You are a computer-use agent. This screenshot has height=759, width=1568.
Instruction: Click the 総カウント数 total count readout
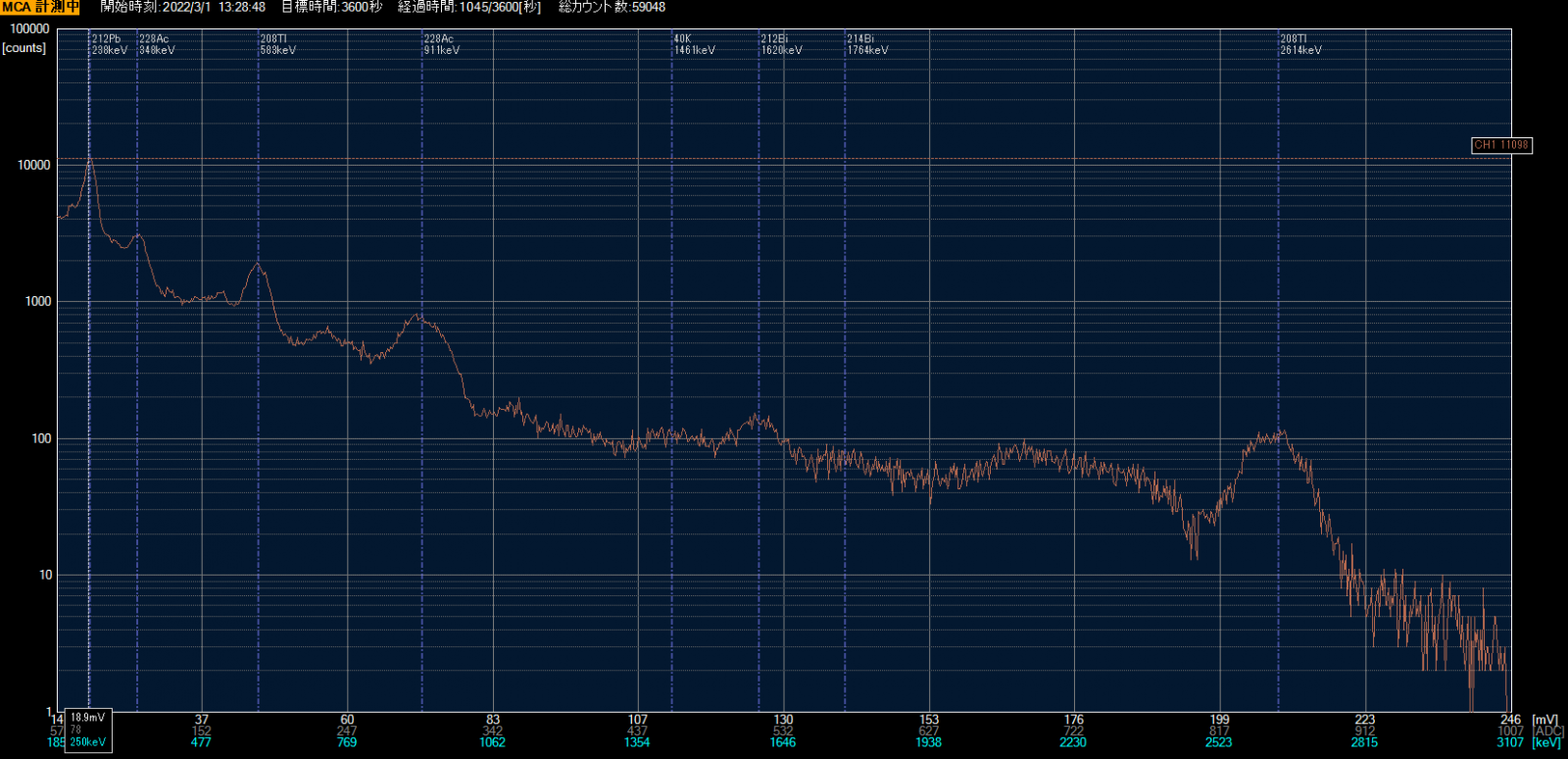[612, 7]
